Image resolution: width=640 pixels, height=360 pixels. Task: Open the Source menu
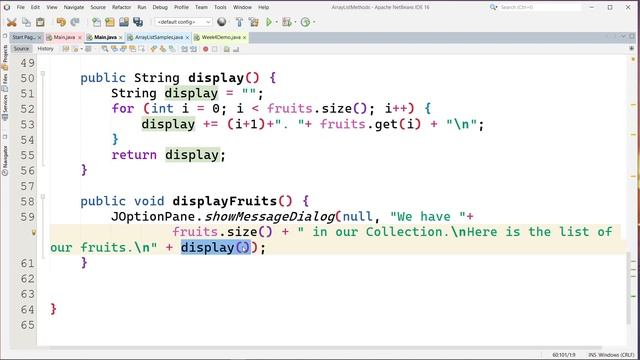click(x=98, y=7)
